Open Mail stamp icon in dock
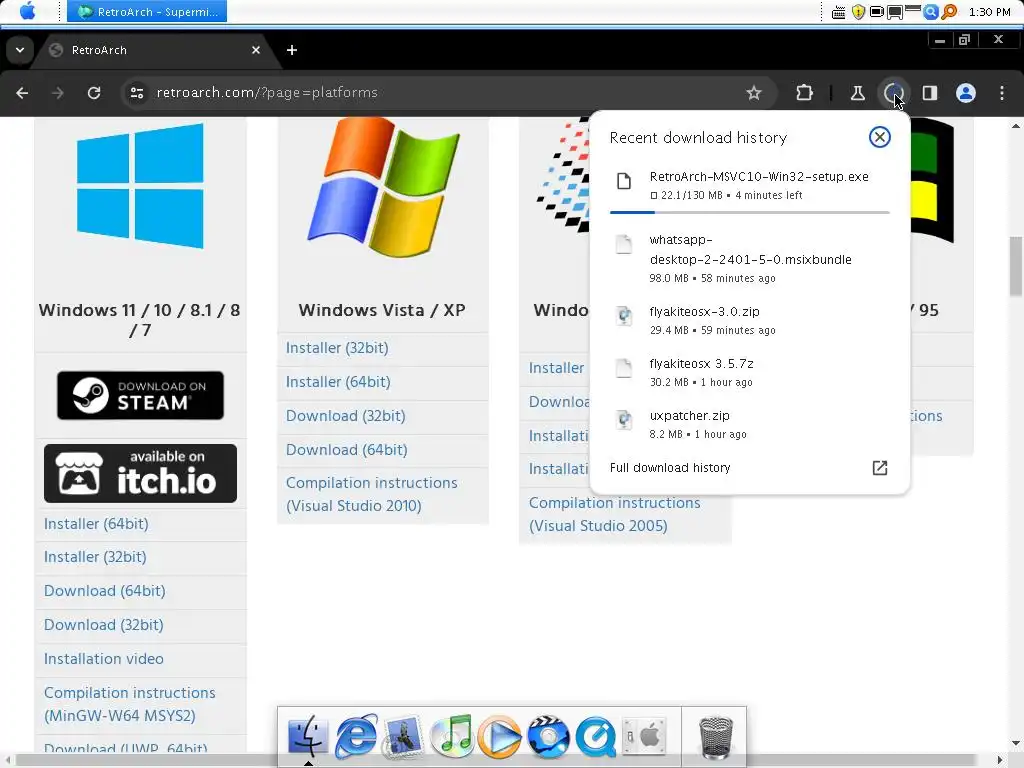The image size is (1024, 768). pos(404,737)
